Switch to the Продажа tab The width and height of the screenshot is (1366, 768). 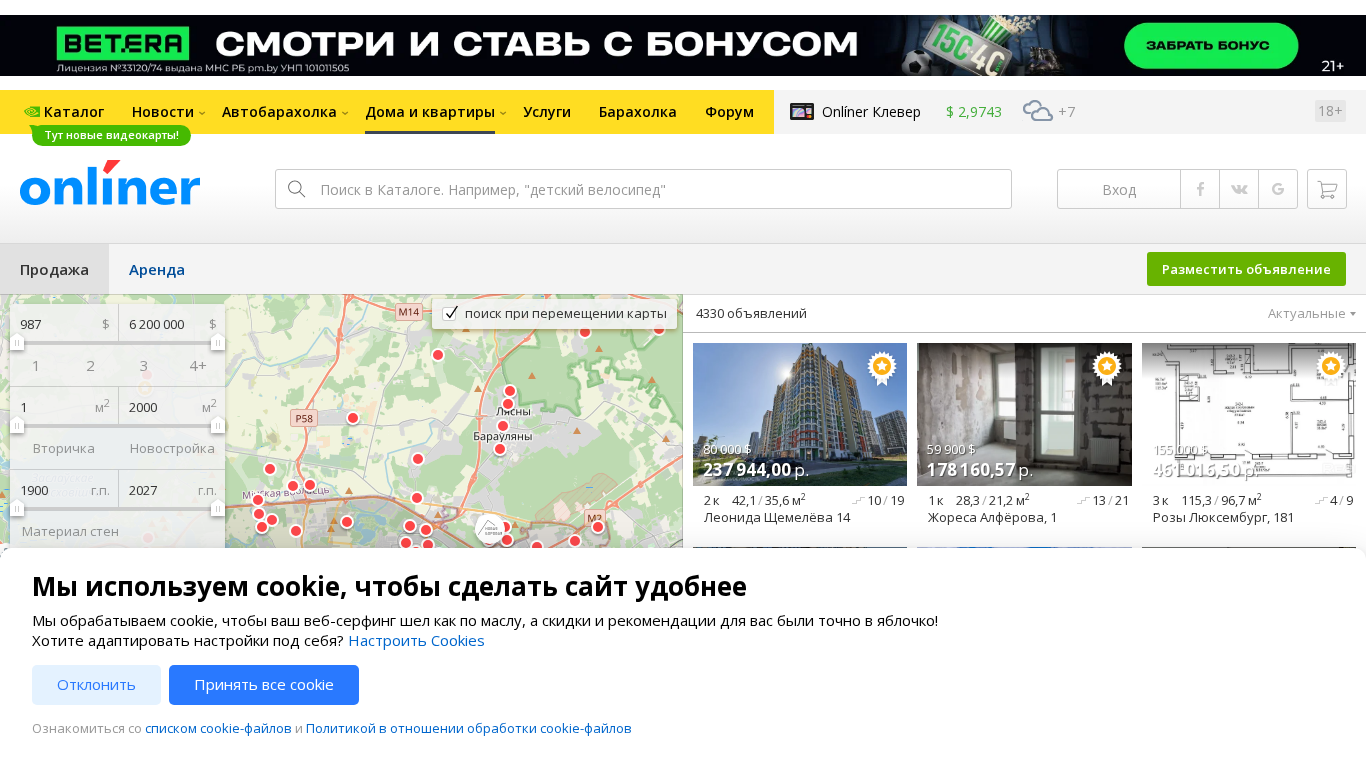pos(54,269)
